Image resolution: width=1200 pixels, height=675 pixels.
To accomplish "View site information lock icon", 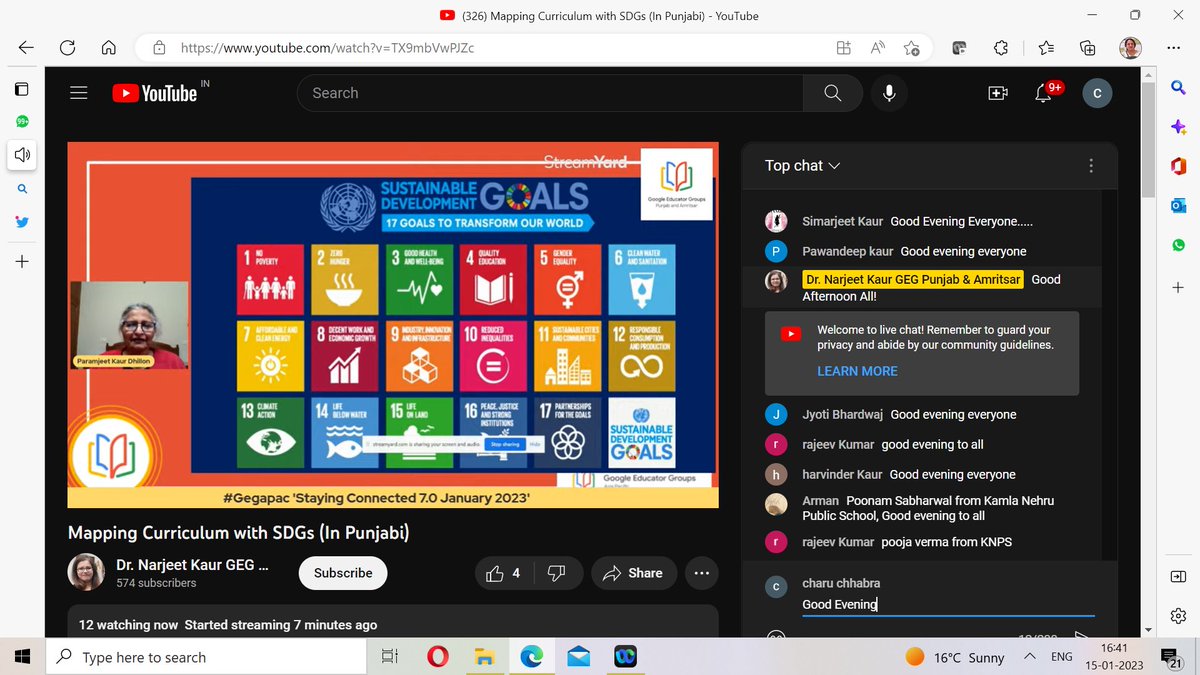I will coord(158,48).
